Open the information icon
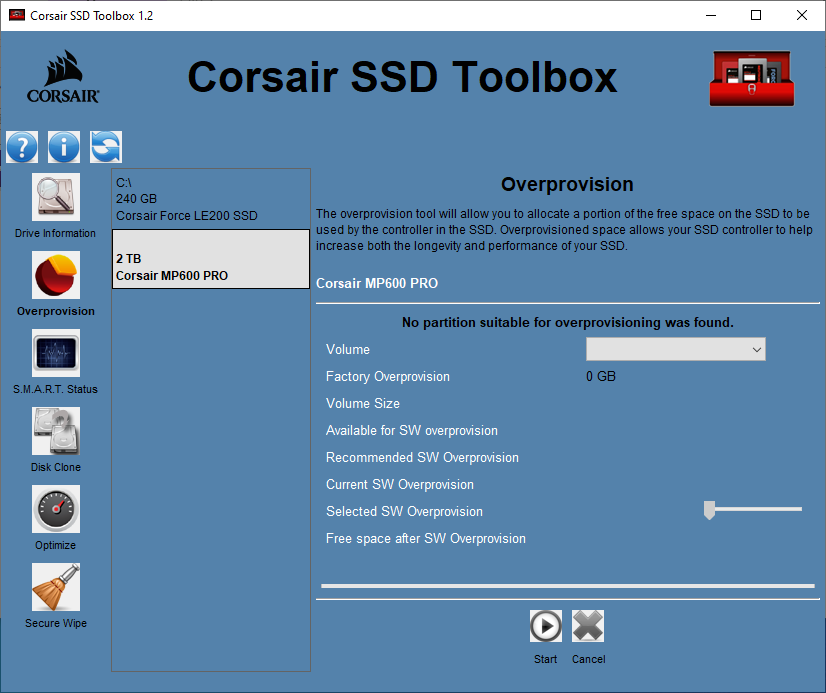This screenshot has width=826, height=693. point(64,146)
